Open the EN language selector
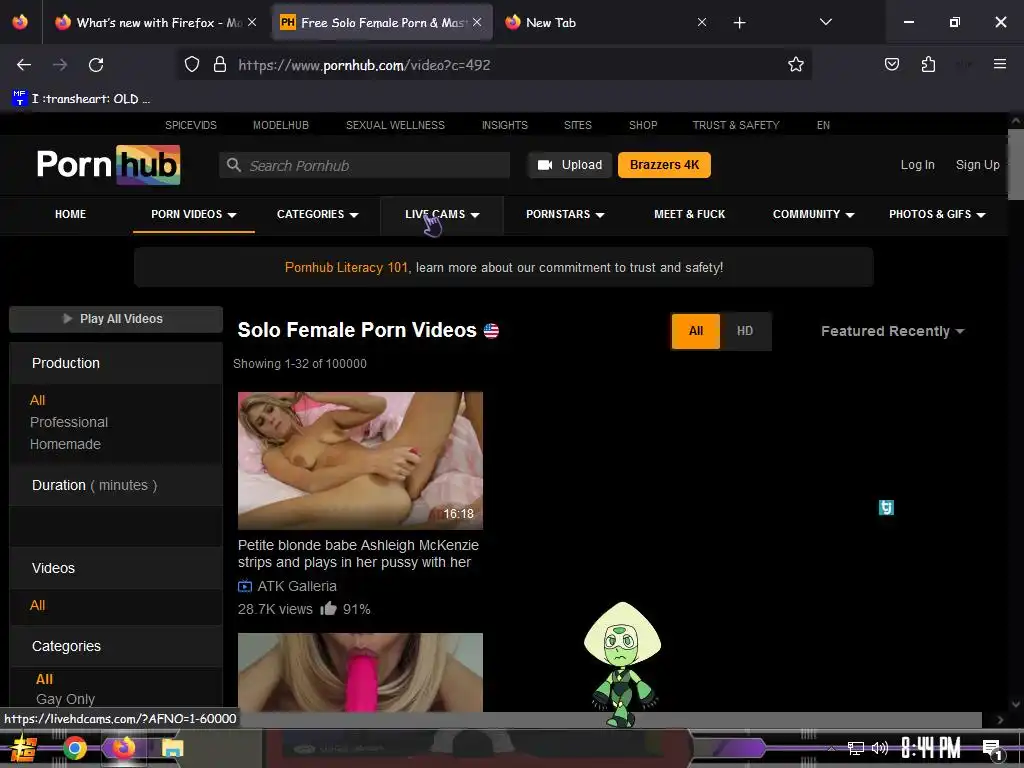The height and width of the screenshot is (768, 1024). point(823,125)
